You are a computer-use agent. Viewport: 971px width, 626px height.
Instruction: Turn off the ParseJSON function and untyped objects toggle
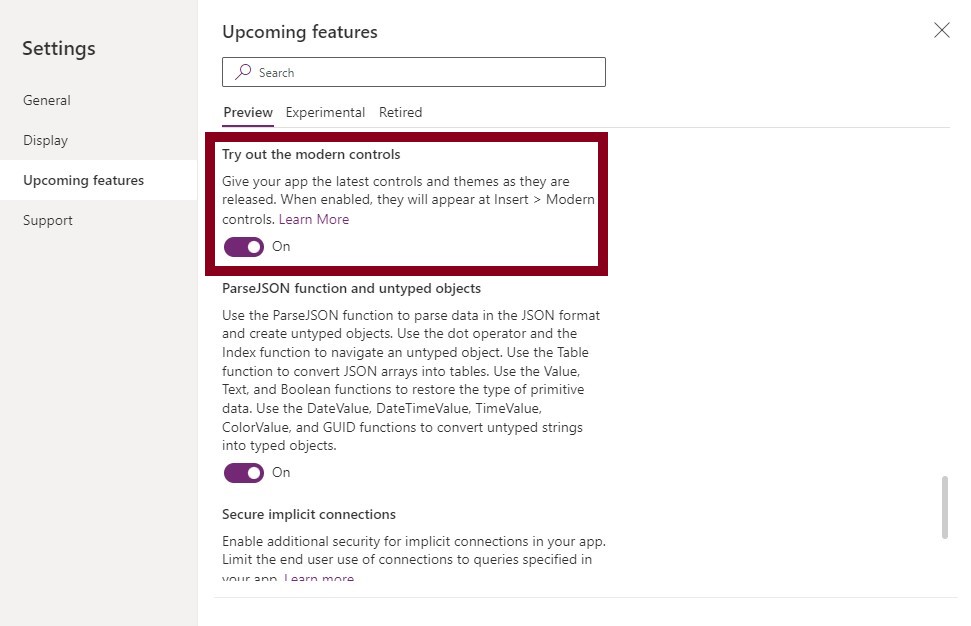pos(243,473)
